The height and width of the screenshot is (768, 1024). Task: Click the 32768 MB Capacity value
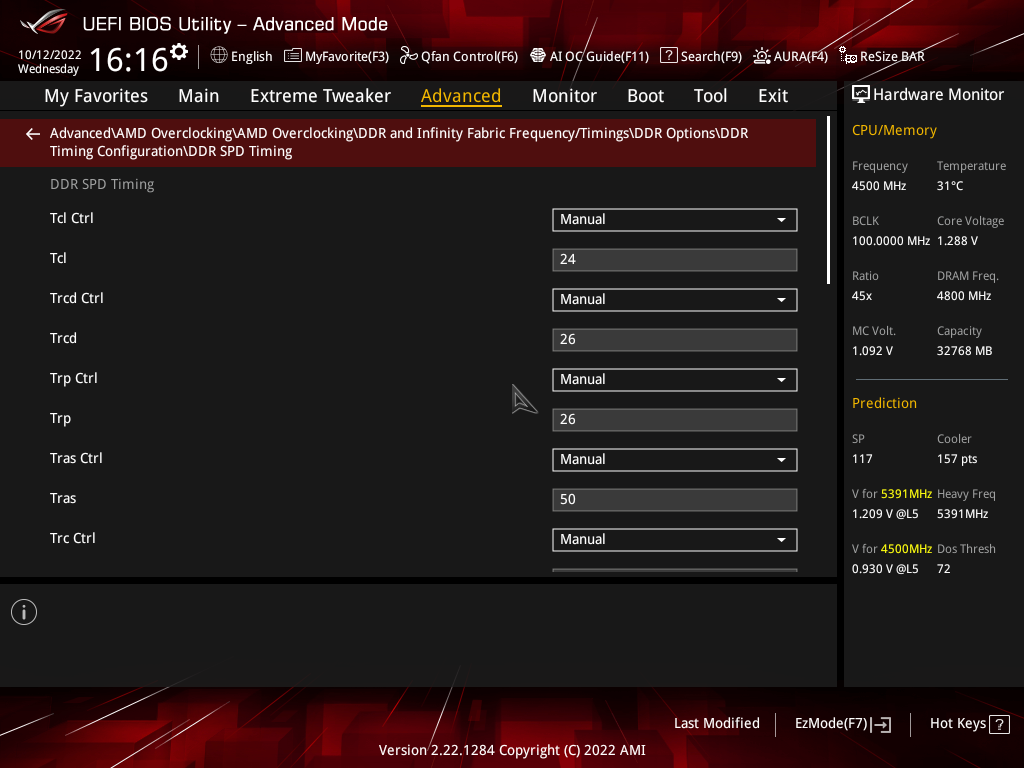[965, 351]
